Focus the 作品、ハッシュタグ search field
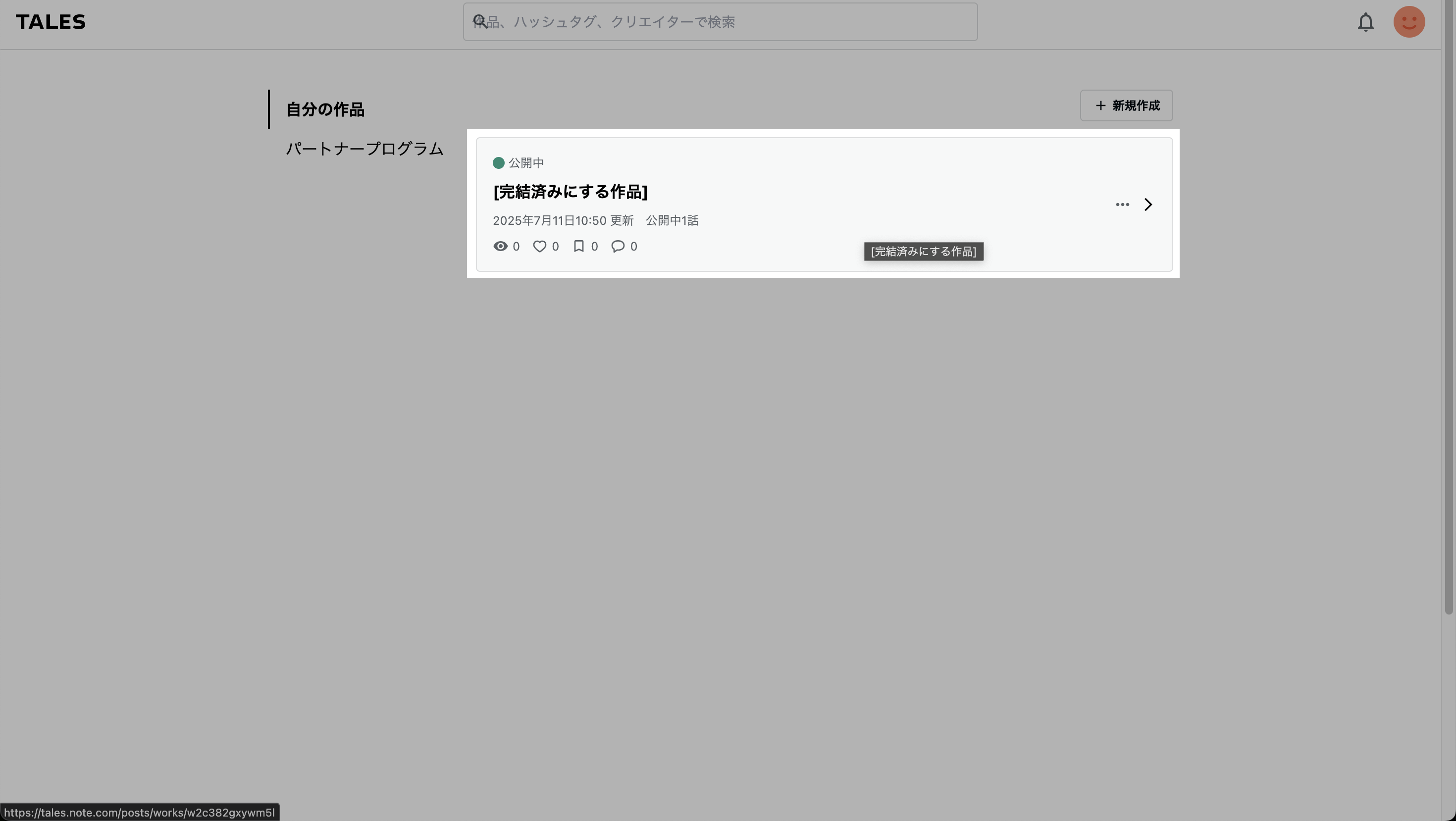Viewport: 1456px width, 821px height. 720,22
